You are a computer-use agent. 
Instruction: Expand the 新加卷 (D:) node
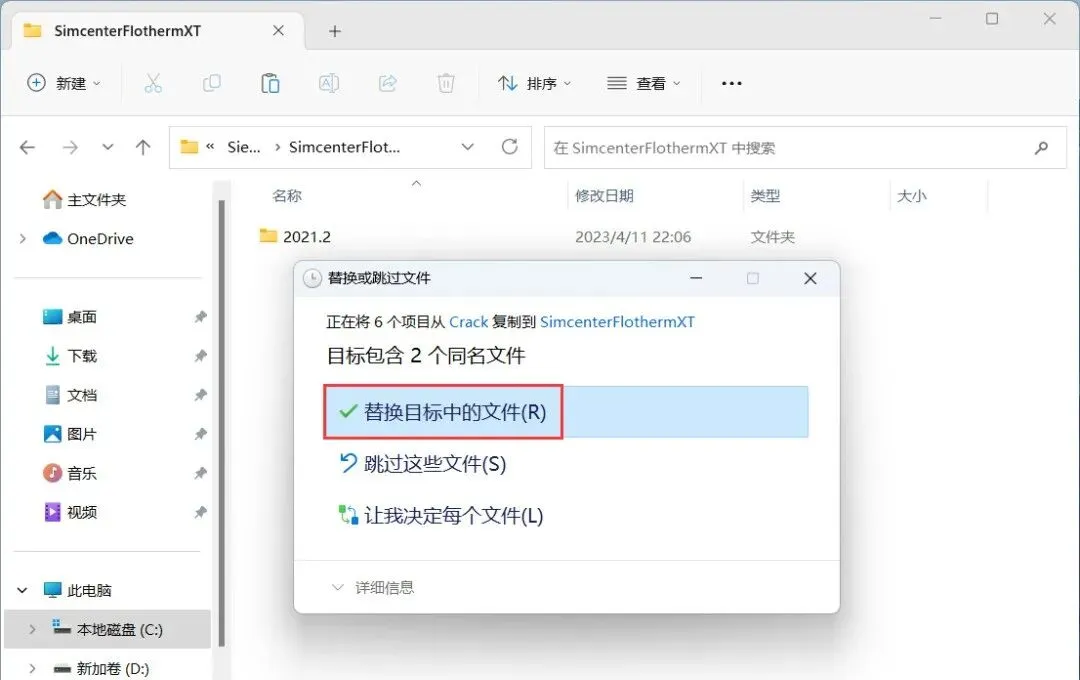click(x=32, y=668)
